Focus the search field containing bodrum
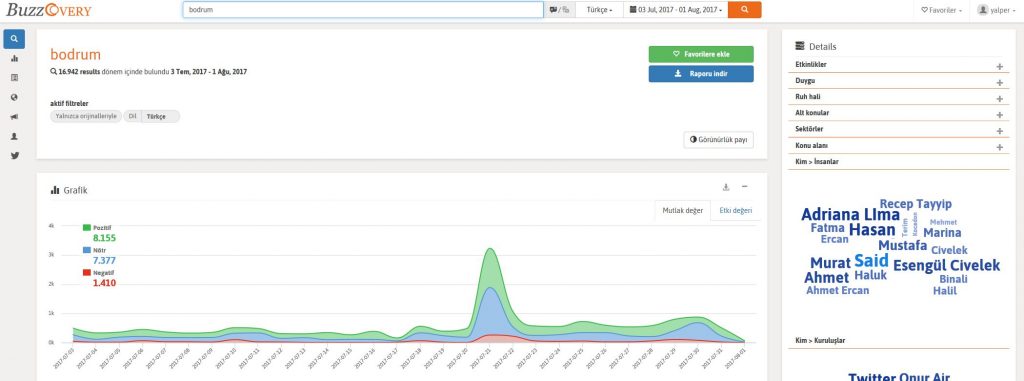Viewport: 1024px width, 381px height. click(363, 10)
